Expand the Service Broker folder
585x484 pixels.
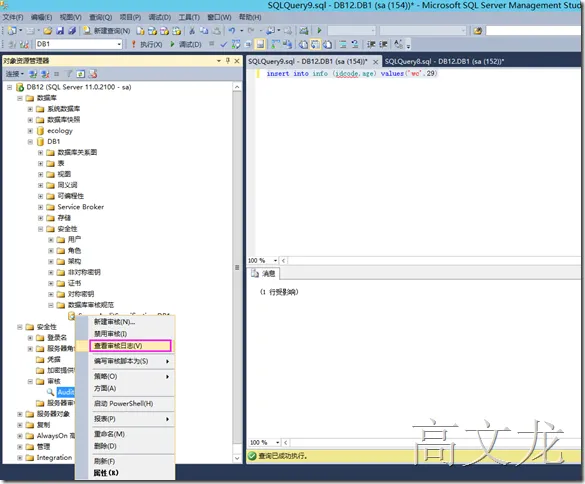pyautogui.click(x=40, y=207)
